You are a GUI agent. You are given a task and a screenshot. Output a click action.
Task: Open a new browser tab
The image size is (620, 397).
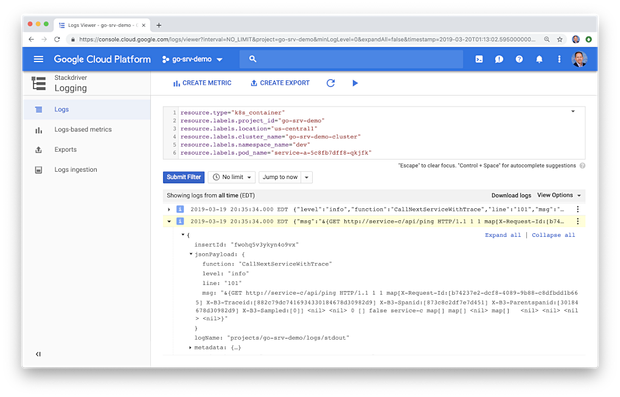point(159,25)
